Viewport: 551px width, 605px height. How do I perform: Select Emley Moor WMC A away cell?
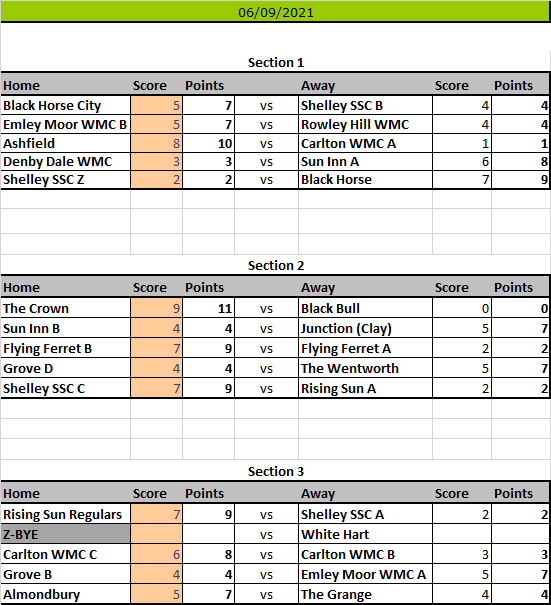coord(365,575)
